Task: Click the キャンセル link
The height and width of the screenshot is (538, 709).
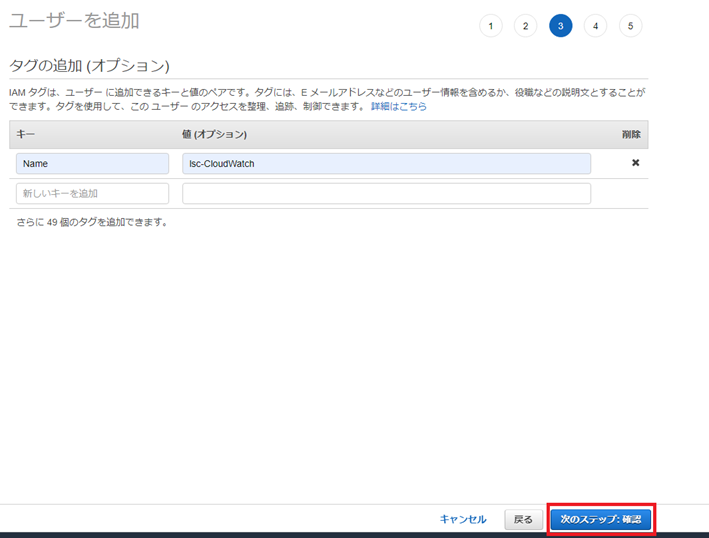Action: (x=463, y=519)
